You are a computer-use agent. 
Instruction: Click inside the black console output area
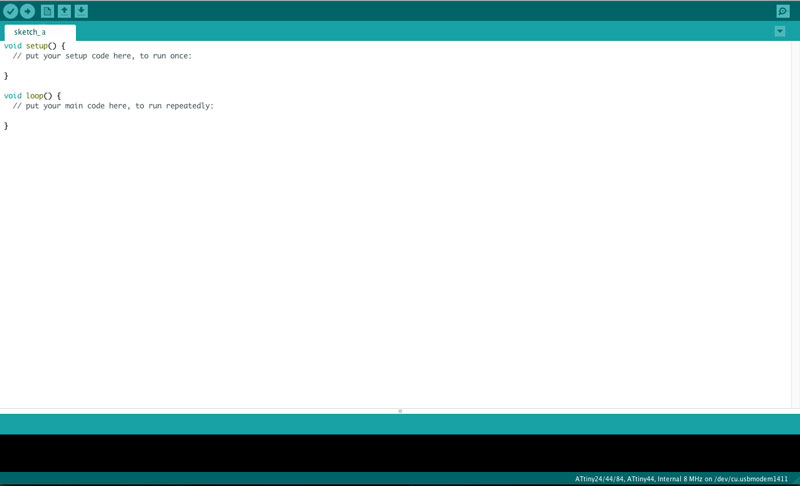400,453
